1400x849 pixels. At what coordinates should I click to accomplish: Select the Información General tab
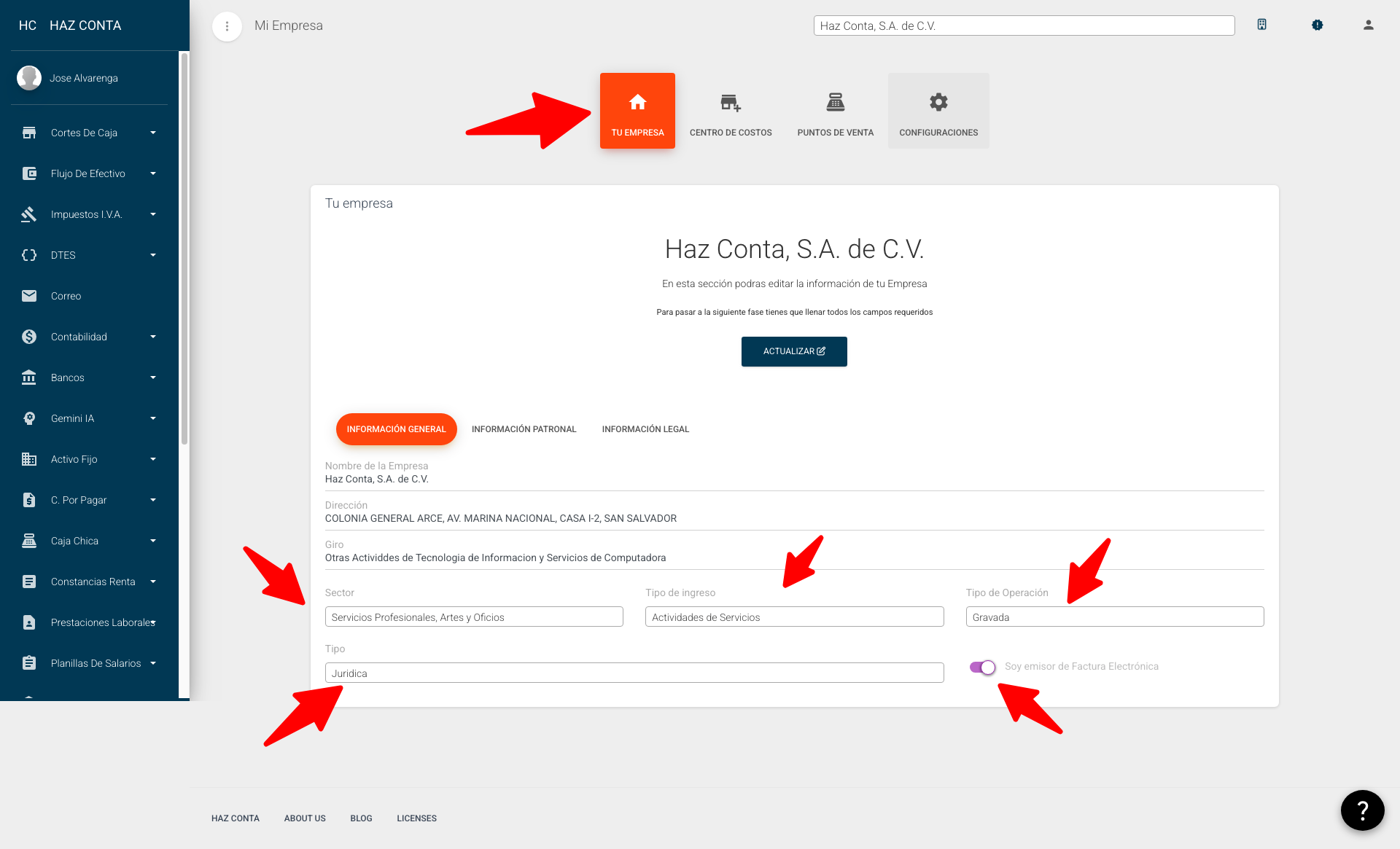397,429
